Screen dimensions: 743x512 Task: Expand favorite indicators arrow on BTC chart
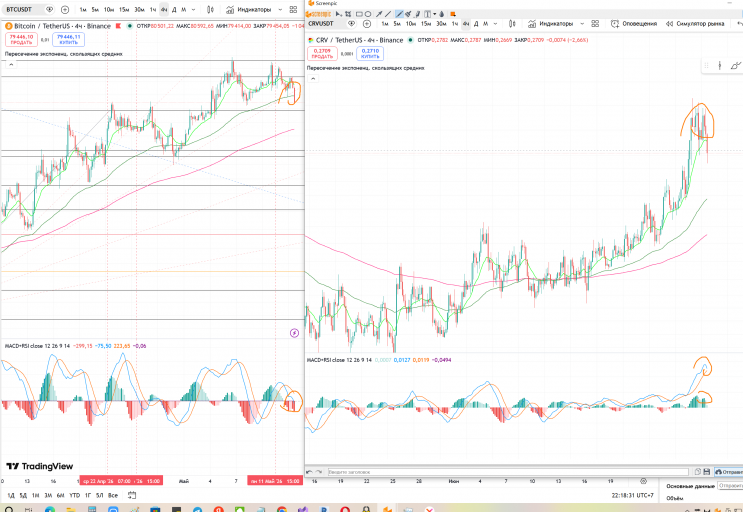(x=280, y=9)
